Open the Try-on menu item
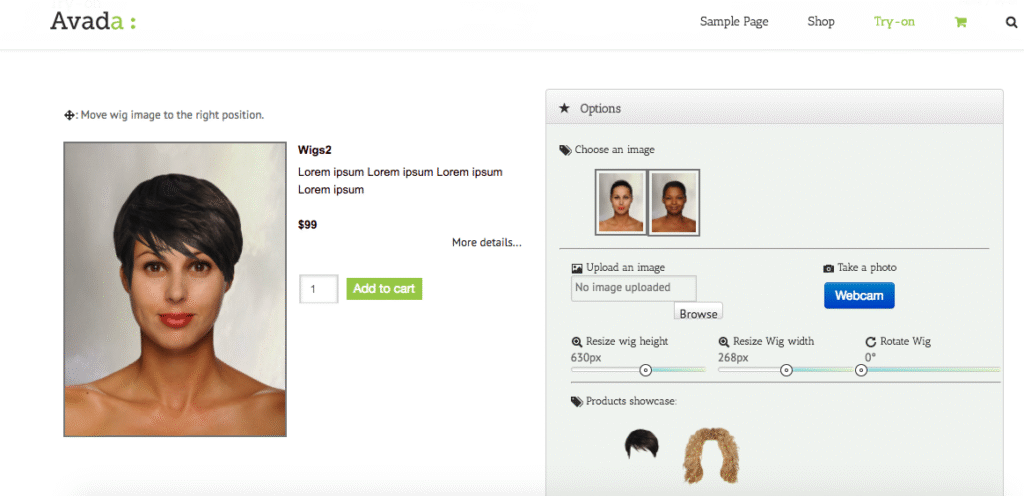This screenshot has width=1024, height=496. coord(894,22)
